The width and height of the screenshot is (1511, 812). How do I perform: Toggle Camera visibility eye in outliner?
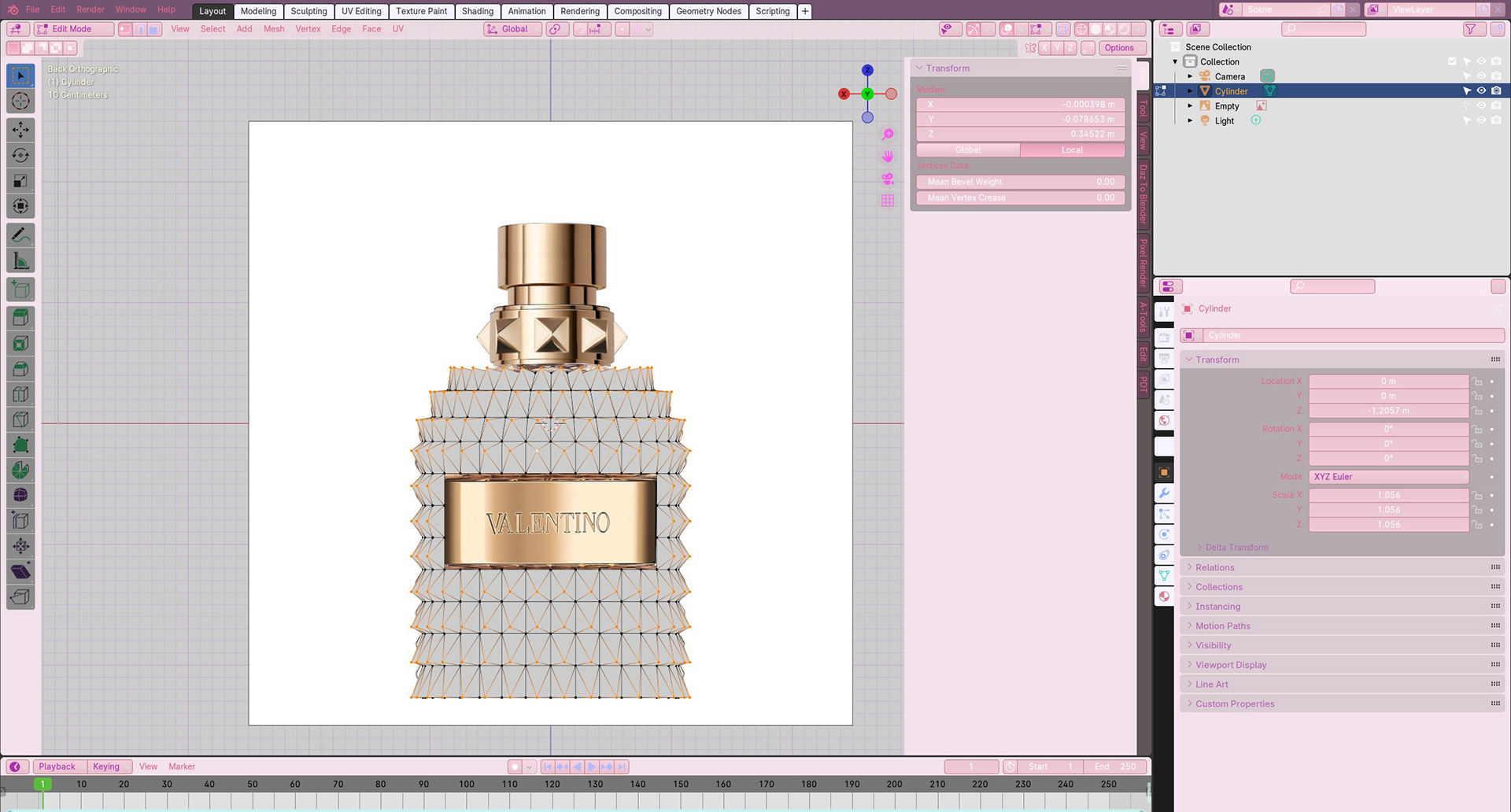point(1481,76)
